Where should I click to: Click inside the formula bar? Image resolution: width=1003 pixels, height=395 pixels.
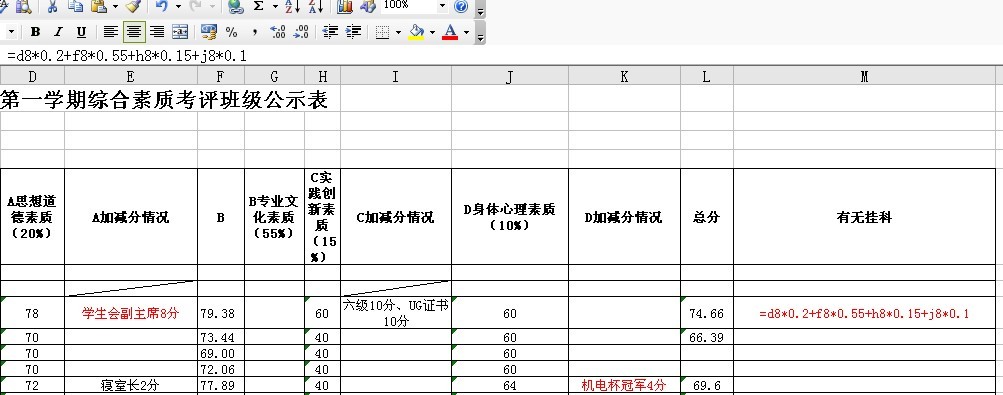tap(502, 56)
